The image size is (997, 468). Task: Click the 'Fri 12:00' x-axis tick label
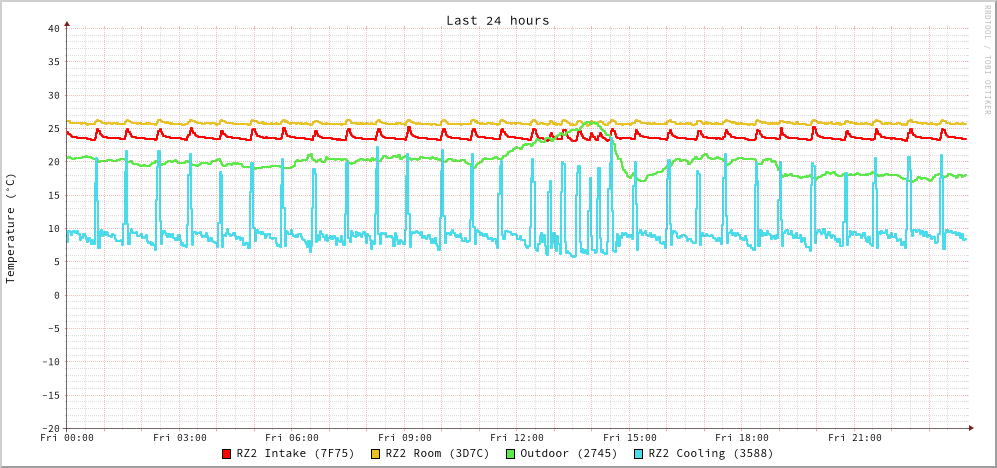(517, 438)
